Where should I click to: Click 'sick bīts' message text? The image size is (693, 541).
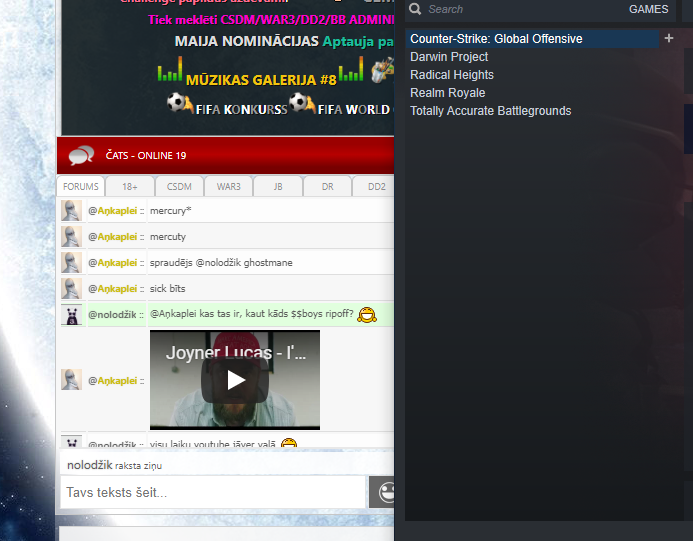tap(168, 289)
